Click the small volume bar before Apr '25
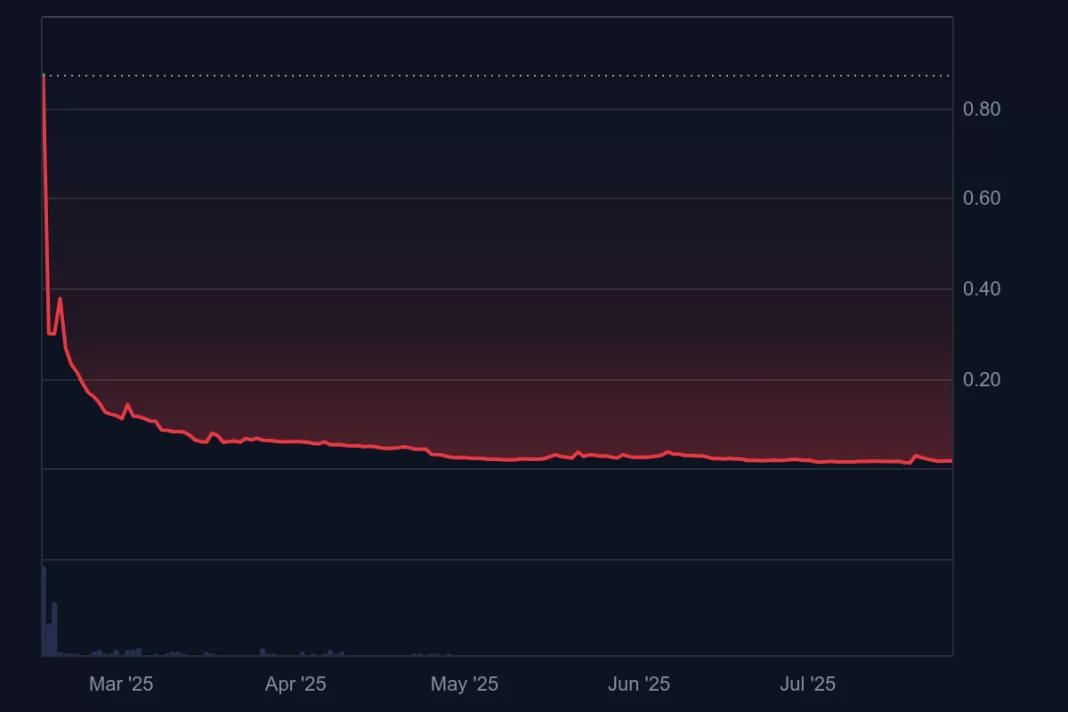1068x712 pixels. tap(262, 652)
